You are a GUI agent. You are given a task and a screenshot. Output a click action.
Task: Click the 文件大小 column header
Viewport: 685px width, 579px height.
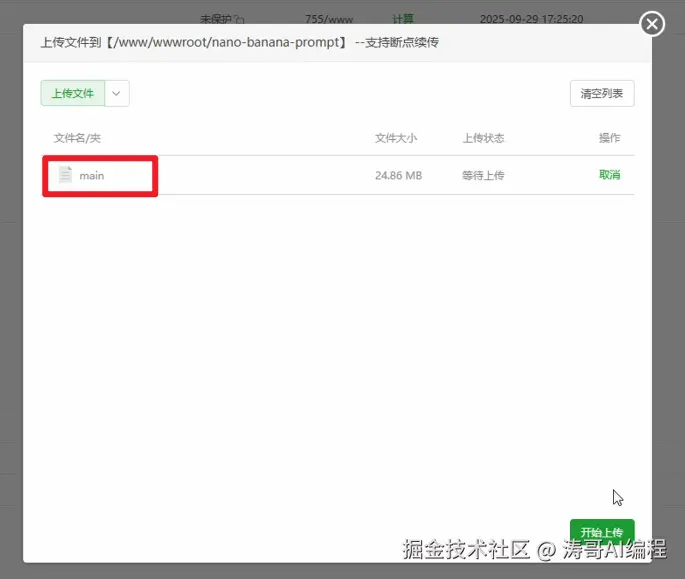click(396, 138)
